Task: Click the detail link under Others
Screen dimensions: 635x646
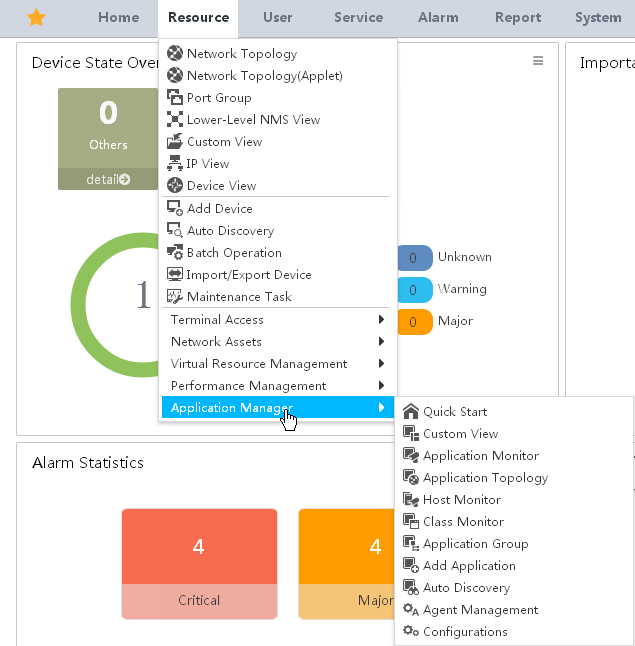Action: click(108, 179)
